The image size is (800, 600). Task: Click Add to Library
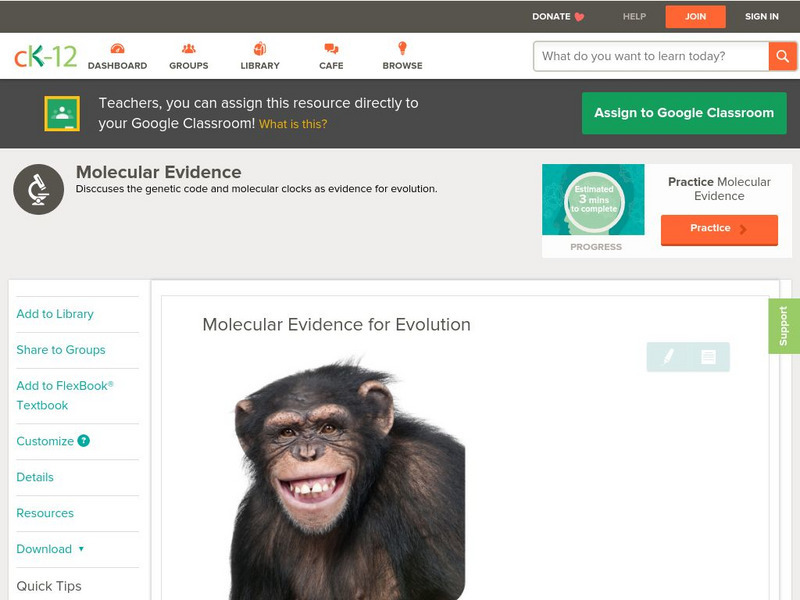(x=55, y=314)
